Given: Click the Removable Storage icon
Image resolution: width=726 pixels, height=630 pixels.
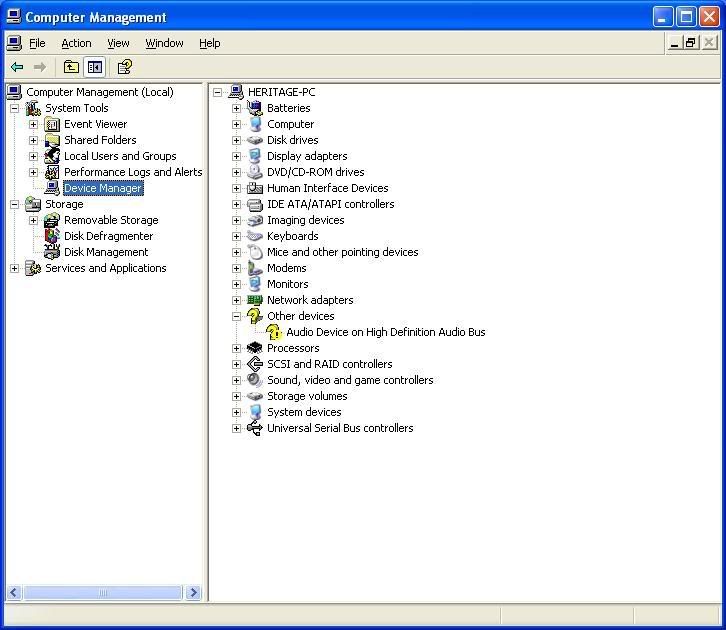Looking at the screenshot, I should point(52,220).
